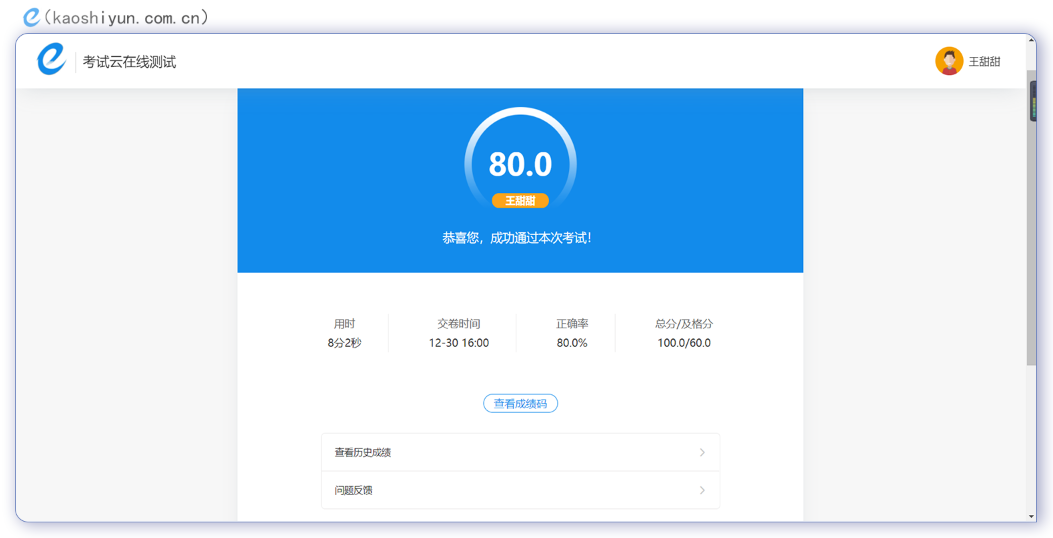1053x538 pixels.
Task: Click the scrollbar down arrow
Action: point(1031,516)
